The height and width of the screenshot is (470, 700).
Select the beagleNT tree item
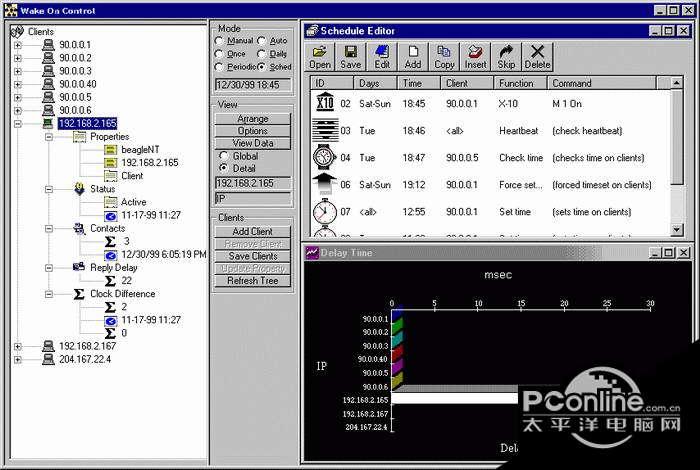point(140,150)
